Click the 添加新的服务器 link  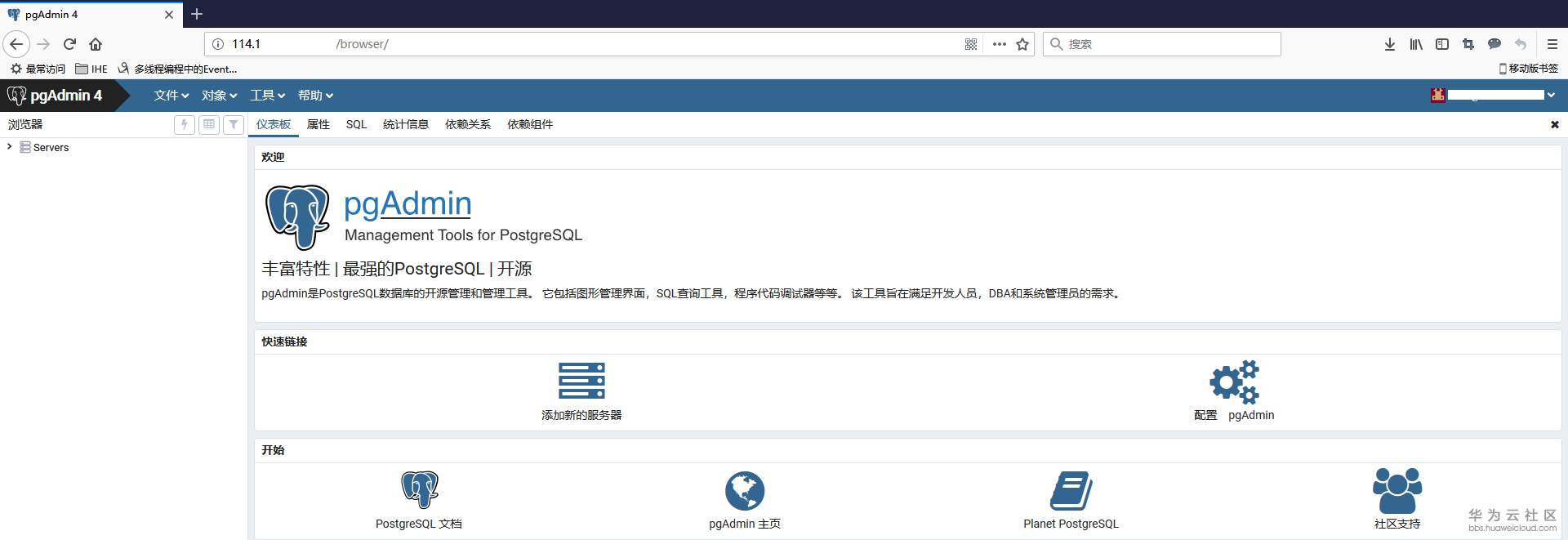(581, 415)
